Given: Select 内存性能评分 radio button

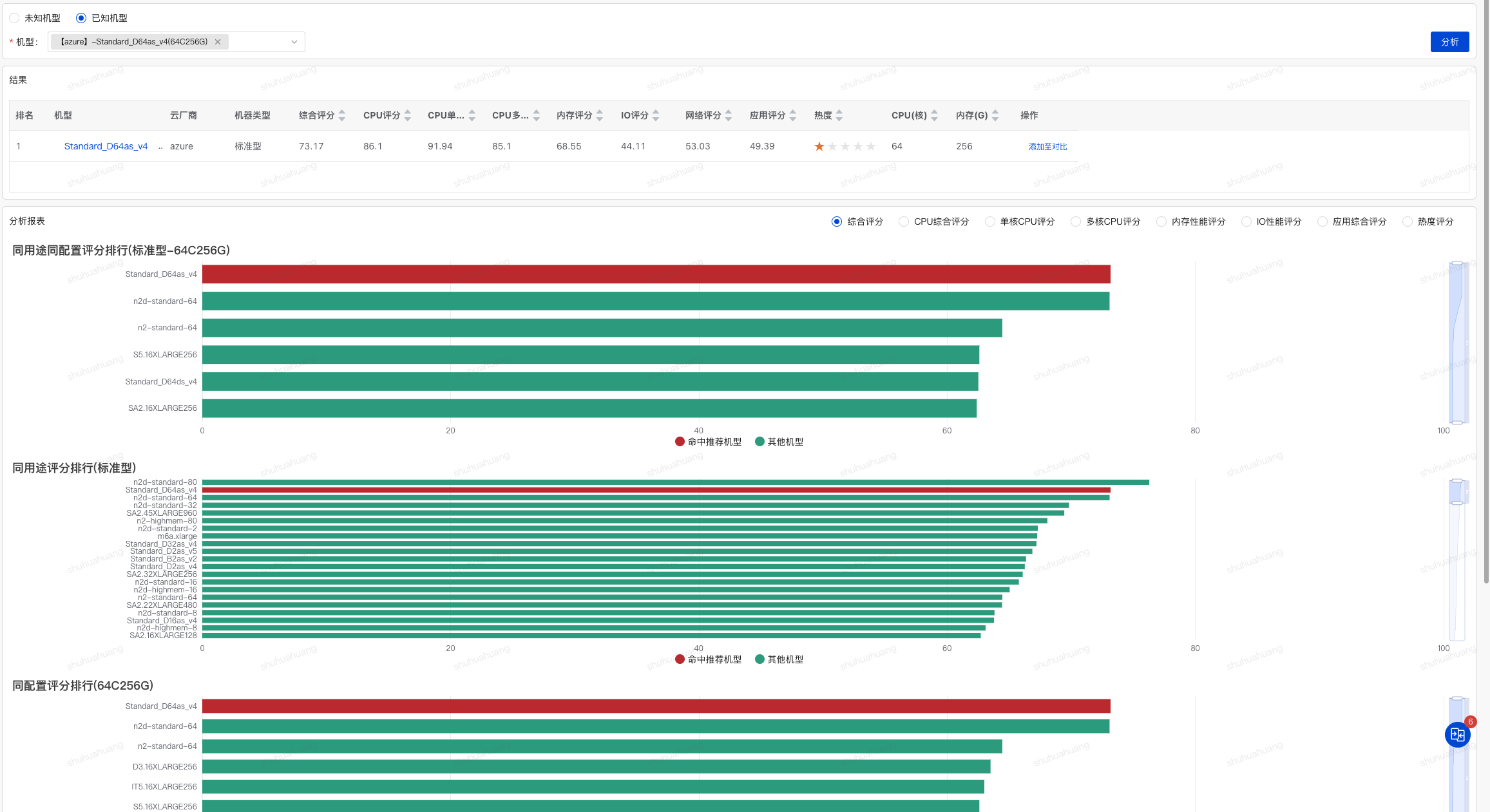Looking at the screenshot, I should pyautogui.click(x=1161, y=222).
